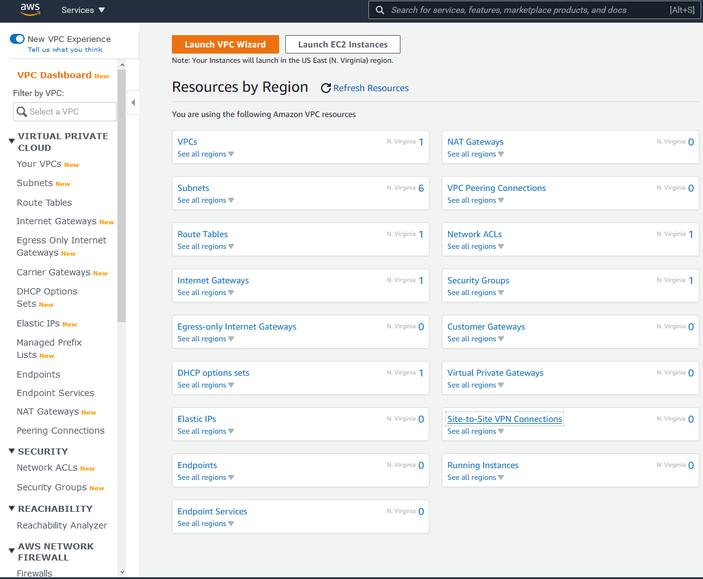This screenshot has height=579, width=703.
Task: Expand See all regions under Running Instances
Action: click(x=475, y=477)
